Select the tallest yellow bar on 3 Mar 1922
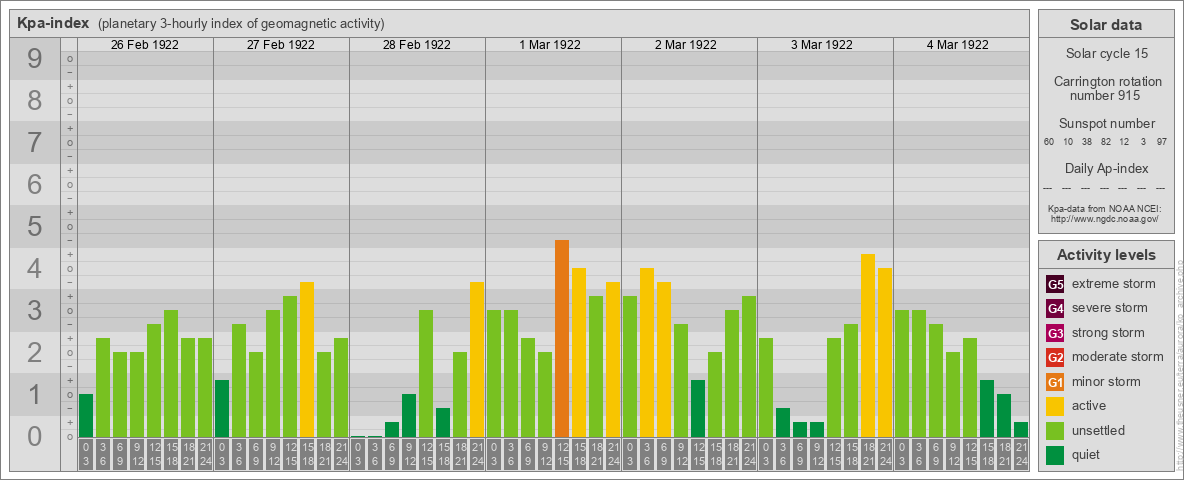The width and height of the screenshot is (1184, 480). click(x=868, y=346)
